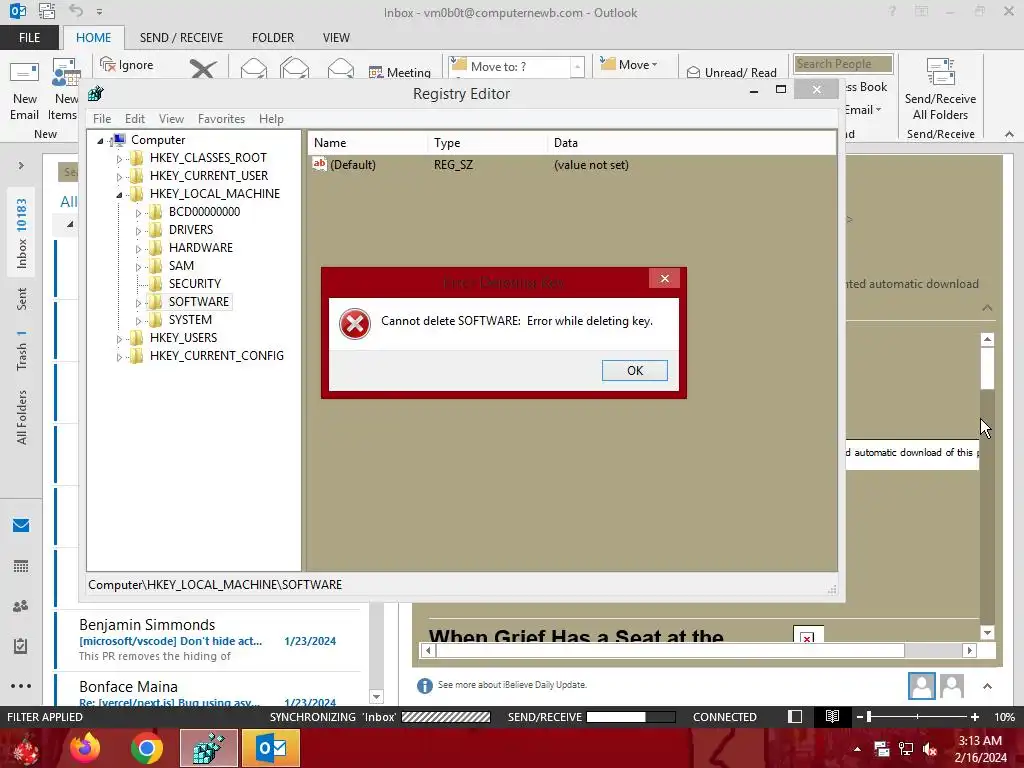Click the Name column header
Viewport: 1024px width, 768px height.
pos(367,143)
